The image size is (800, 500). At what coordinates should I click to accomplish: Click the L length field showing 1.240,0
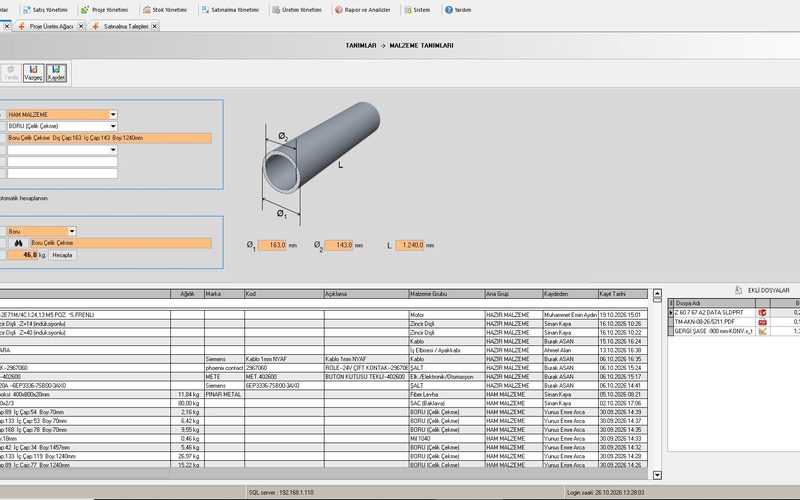[410, 245]
